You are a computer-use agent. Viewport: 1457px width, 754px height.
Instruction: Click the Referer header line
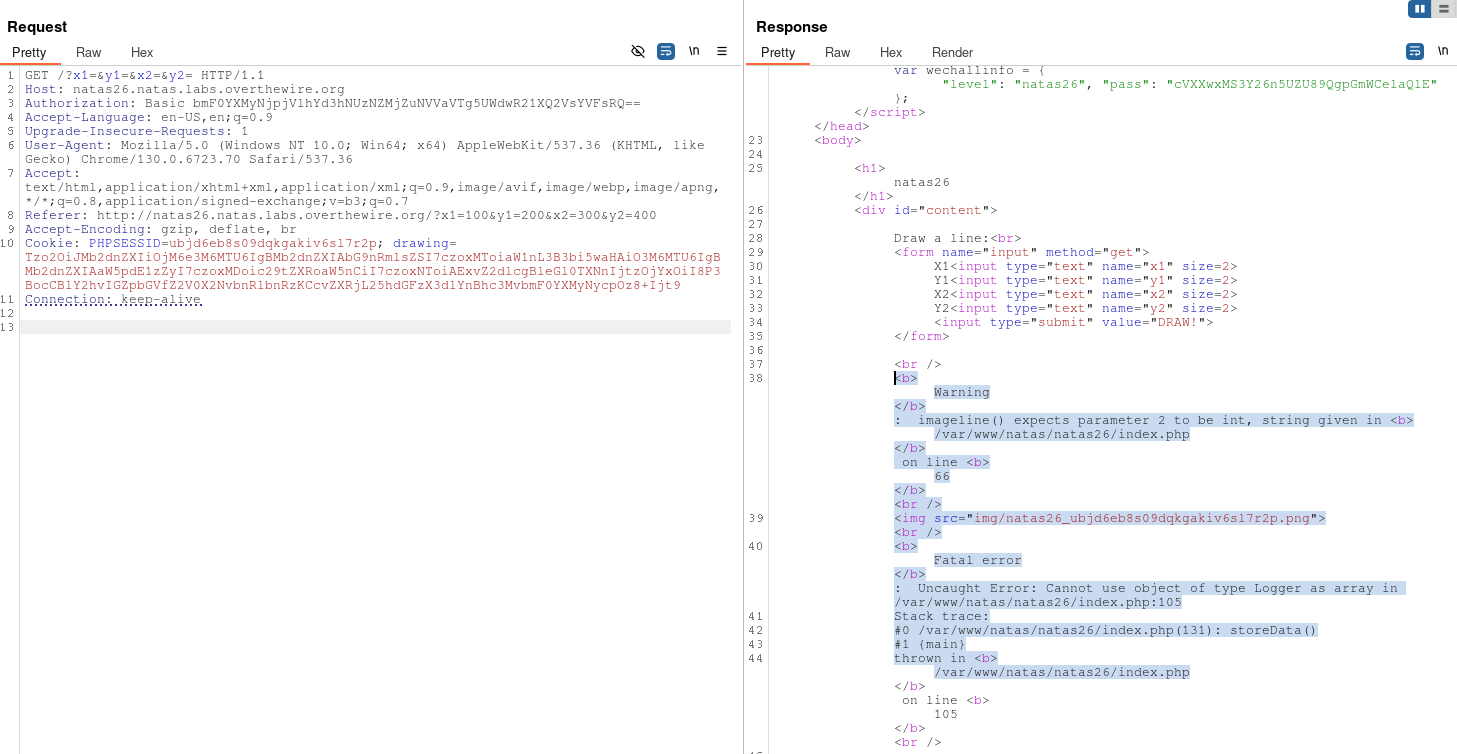coord(341,215)
